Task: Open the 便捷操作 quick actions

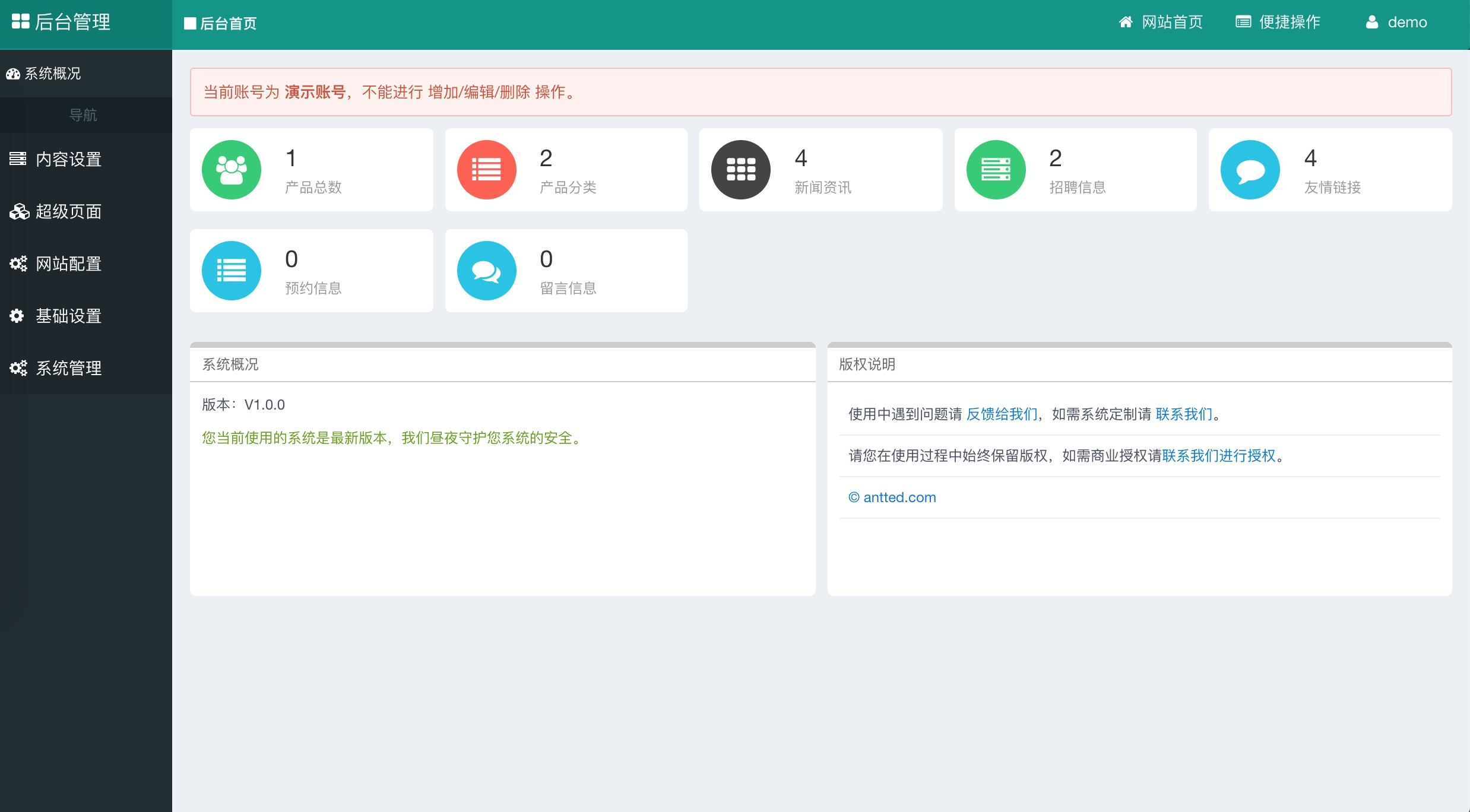Action: (x=1278, y=22)
